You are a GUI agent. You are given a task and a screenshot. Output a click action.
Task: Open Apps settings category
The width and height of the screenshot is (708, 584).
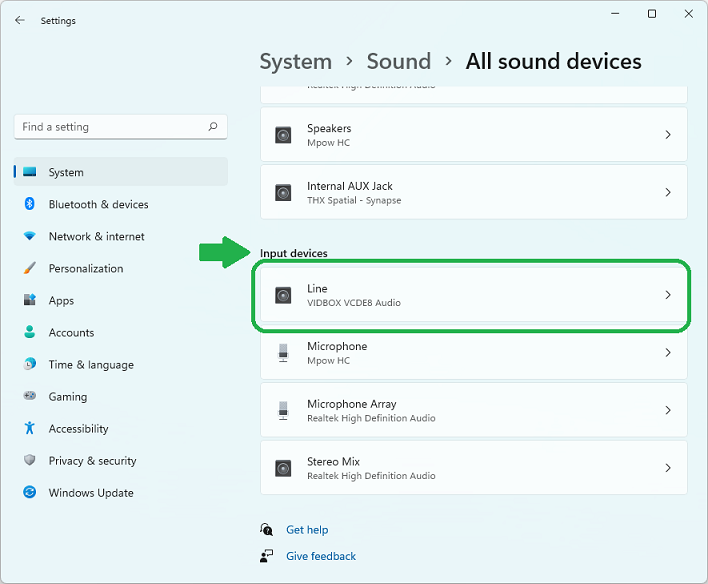coord(121,300)
